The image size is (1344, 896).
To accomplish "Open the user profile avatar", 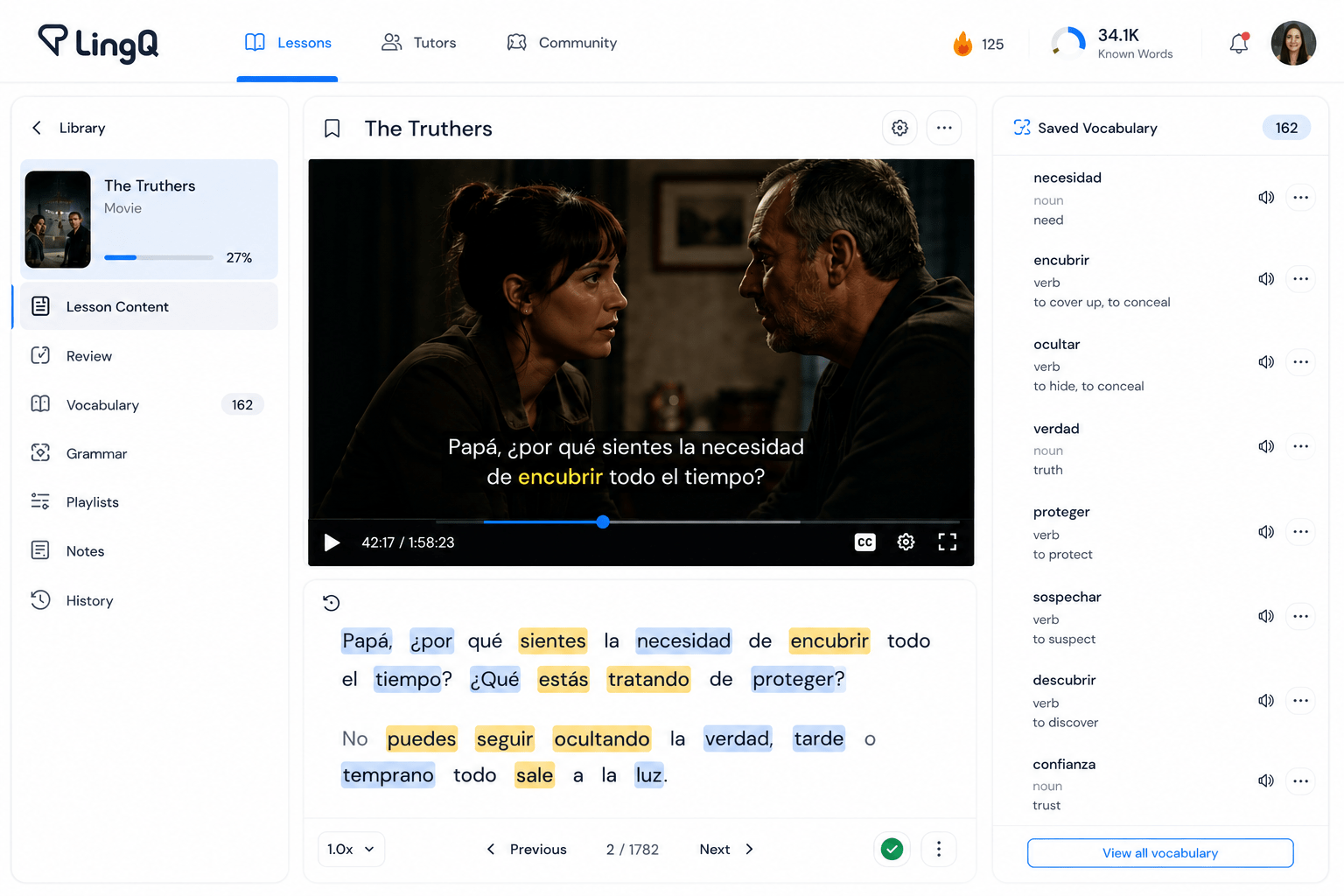I will pyautogui.click(x=1293, y=43).
